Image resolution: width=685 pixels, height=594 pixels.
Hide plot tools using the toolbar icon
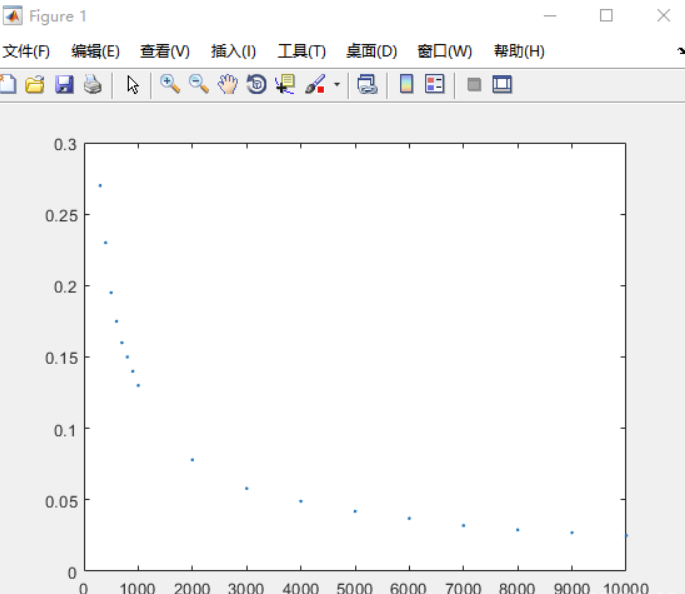pos(474,85)
